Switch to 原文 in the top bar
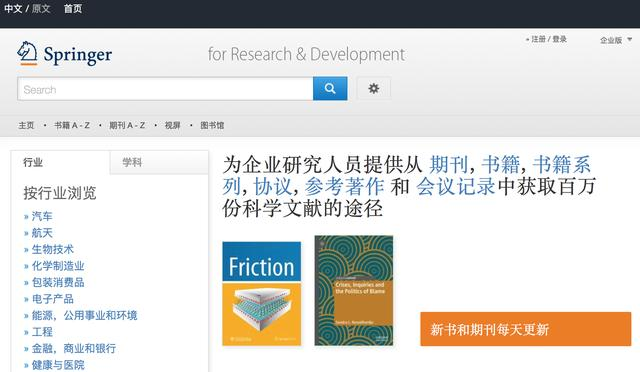 coord(41,9)
